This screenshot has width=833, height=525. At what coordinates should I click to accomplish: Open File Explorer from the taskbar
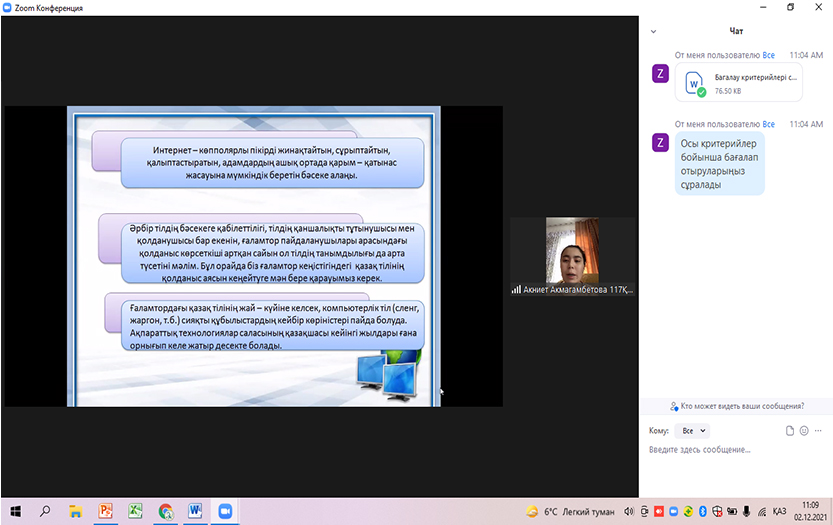click(x=75, y=511)
